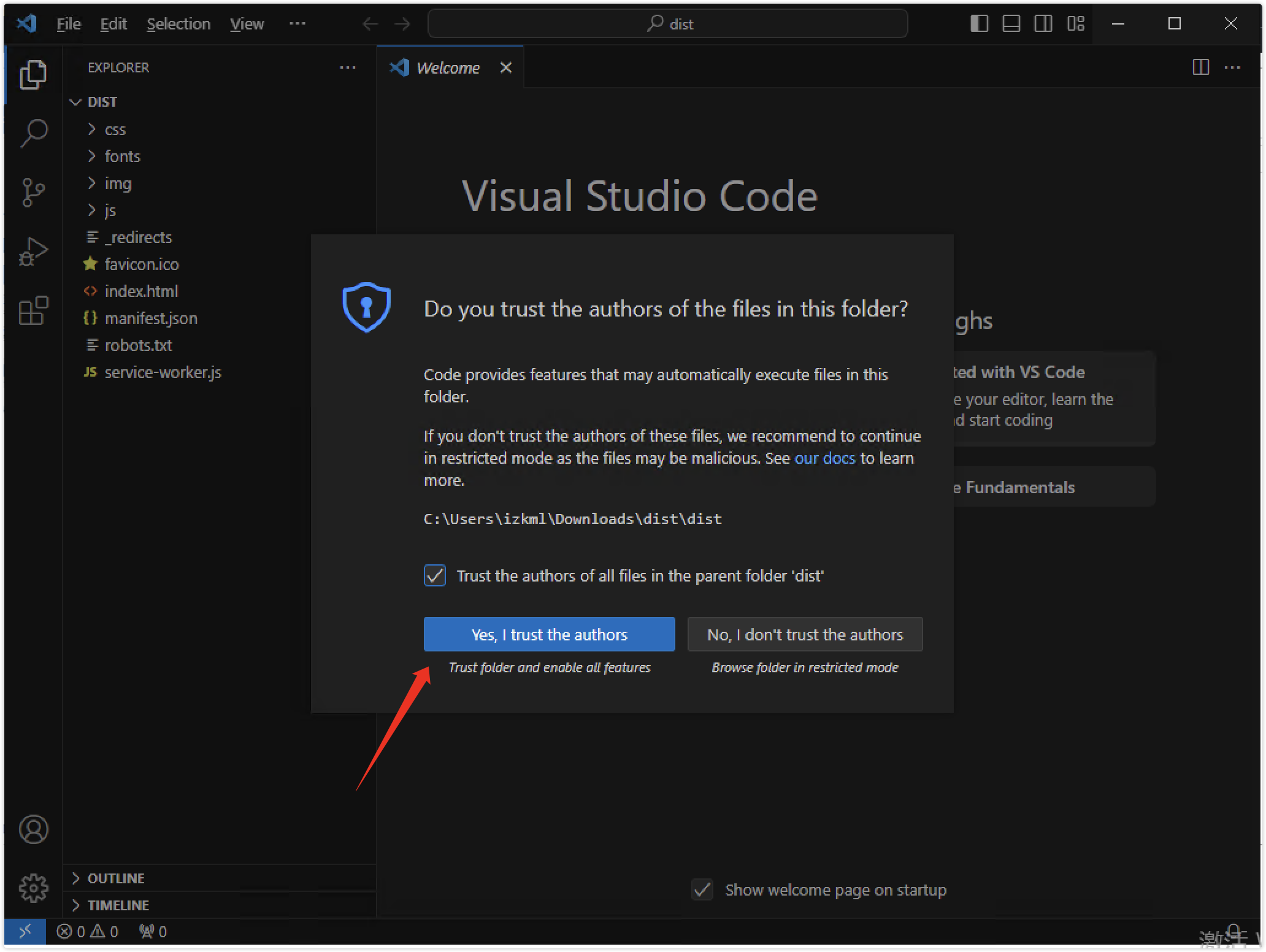Expand the css folder
Viewport: 1266px width, 952px height.
click(115, 129)
